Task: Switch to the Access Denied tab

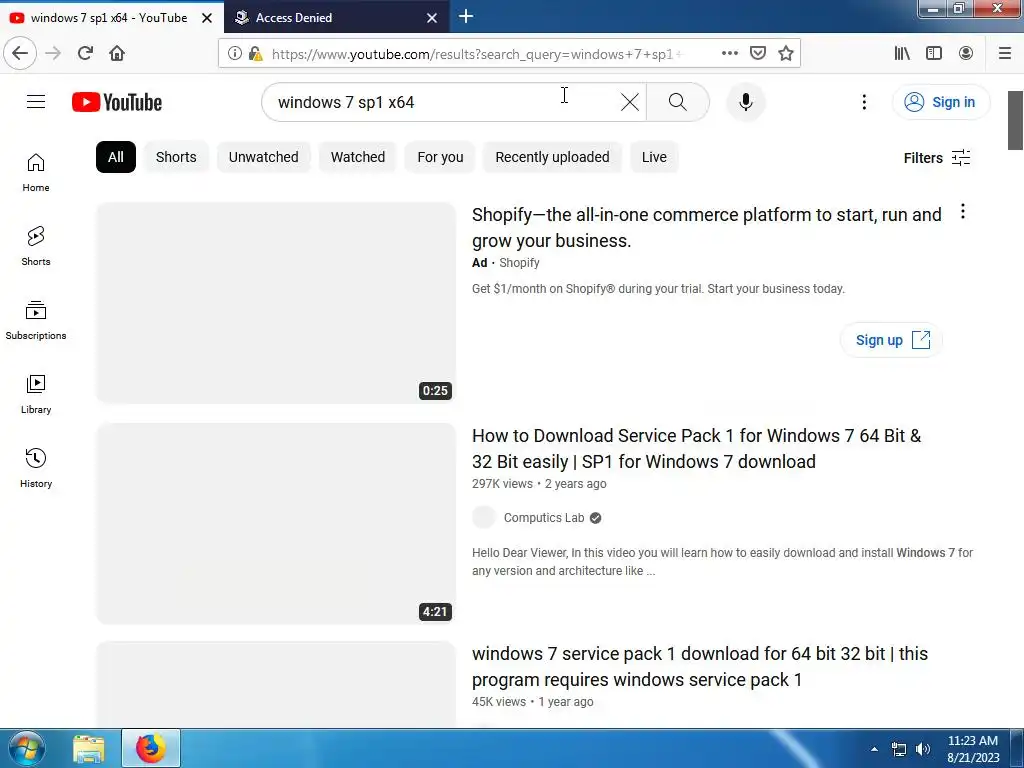Action: click(327, 18)
